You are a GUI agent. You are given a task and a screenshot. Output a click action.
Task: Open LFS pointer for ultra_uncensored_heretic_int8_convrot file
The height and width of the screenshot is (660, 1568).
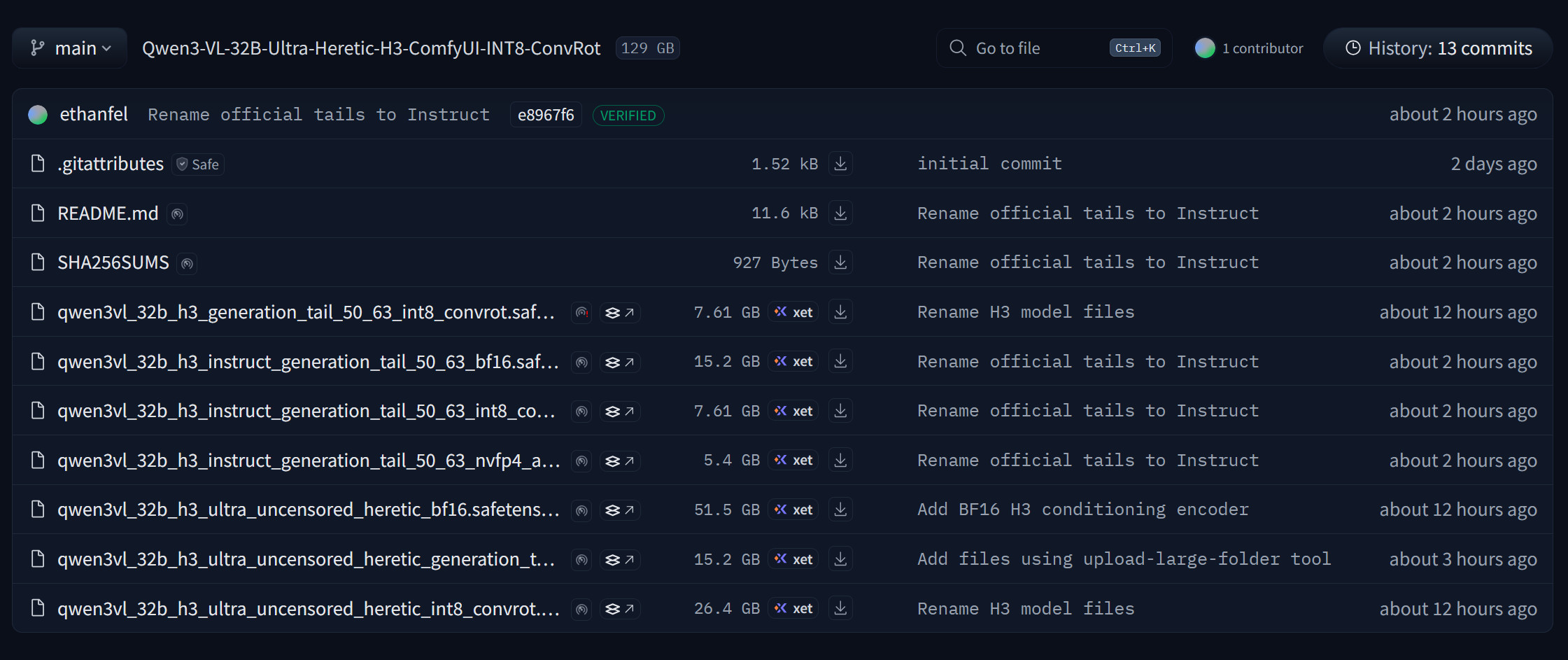(620, 610)
